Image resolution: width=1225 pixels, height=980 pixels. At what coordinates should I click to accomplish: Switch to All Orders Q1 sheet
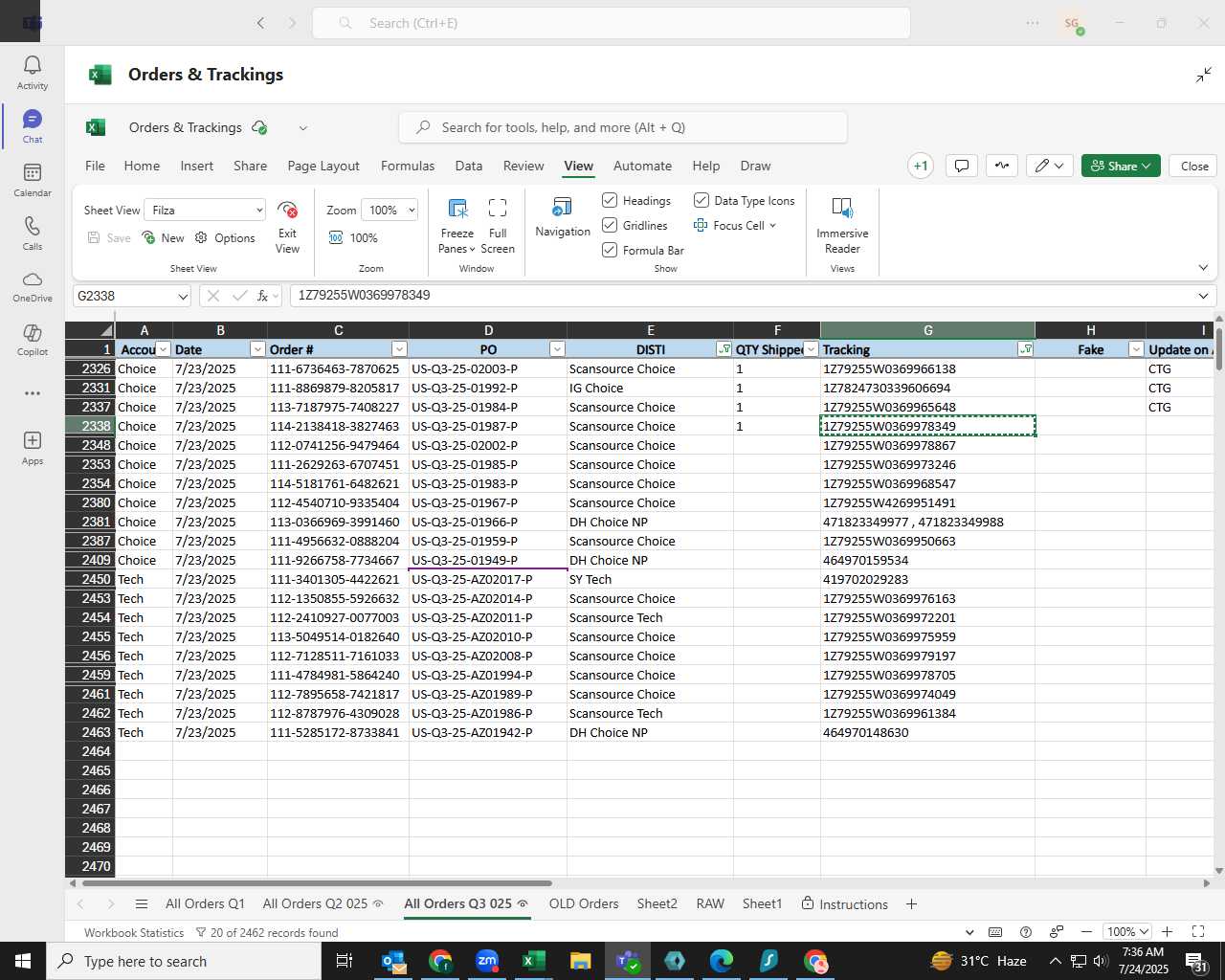(205, 903)
